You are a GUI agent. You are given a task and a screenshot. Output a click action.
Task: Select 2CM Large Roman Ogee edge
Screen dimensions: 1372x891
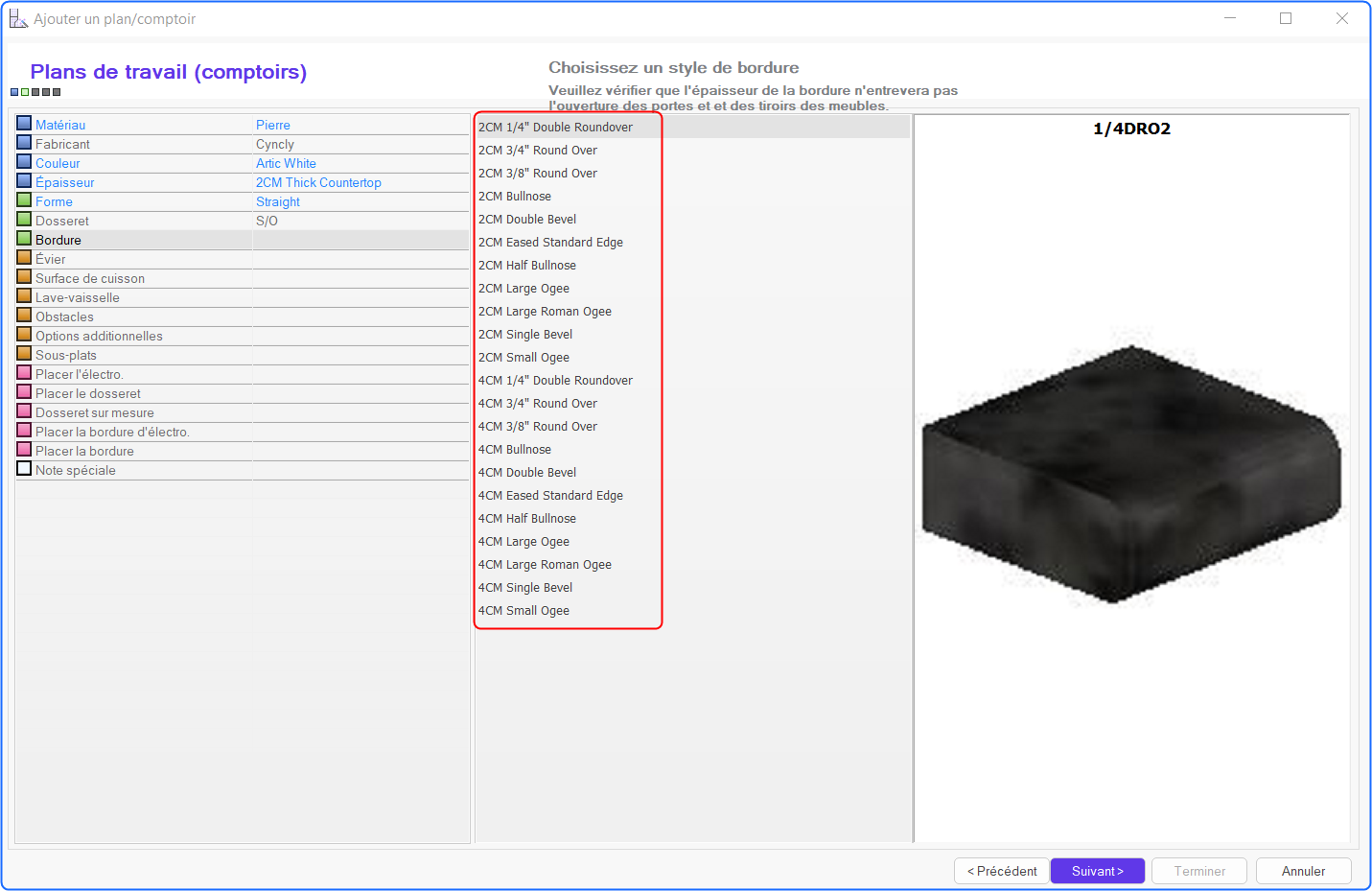(545, 311)
